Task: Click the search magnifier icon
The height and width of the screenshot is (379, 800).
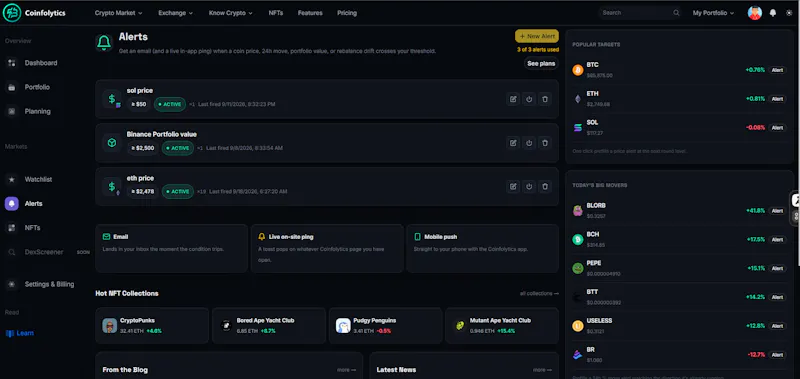Action: point(676,13)
